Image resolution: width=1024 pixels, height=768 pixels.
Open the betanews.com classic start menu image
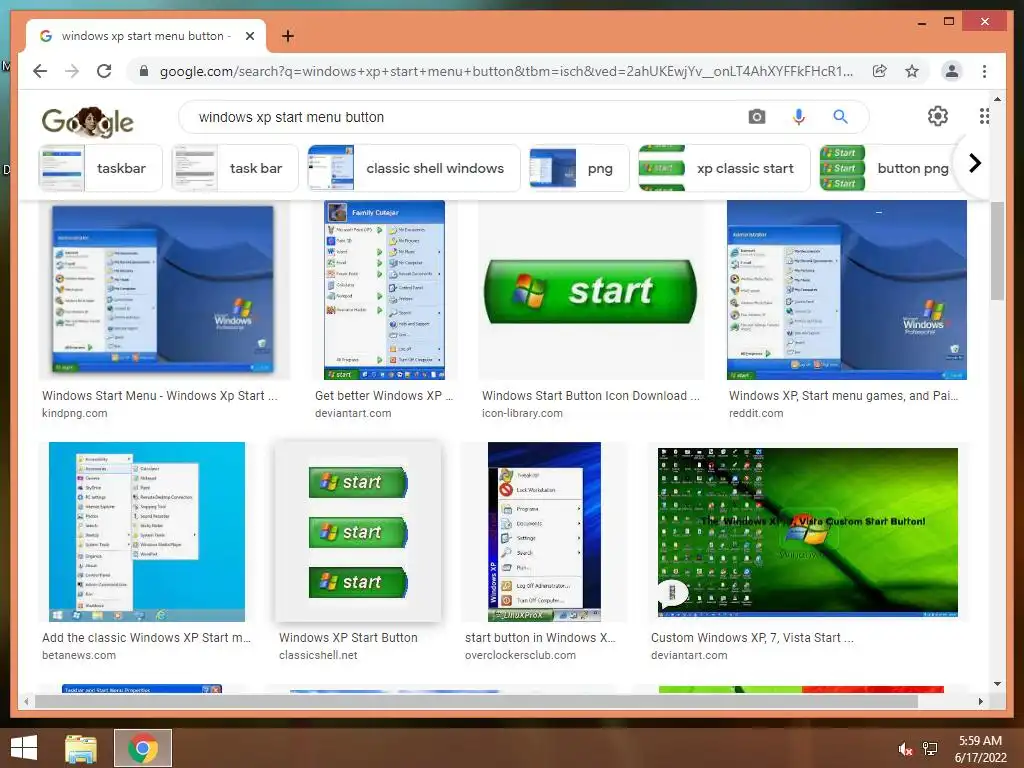[x=147, y=532]
